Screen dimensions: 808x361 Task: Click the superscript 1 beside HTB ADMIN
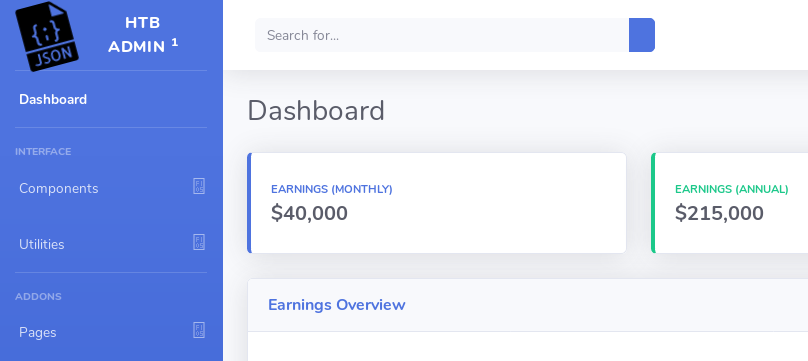point(175,42)
